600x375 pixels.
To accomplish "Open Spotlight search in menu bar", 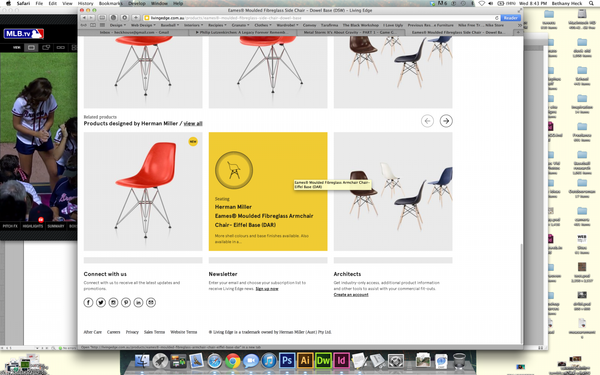I will tap(591, 3).
